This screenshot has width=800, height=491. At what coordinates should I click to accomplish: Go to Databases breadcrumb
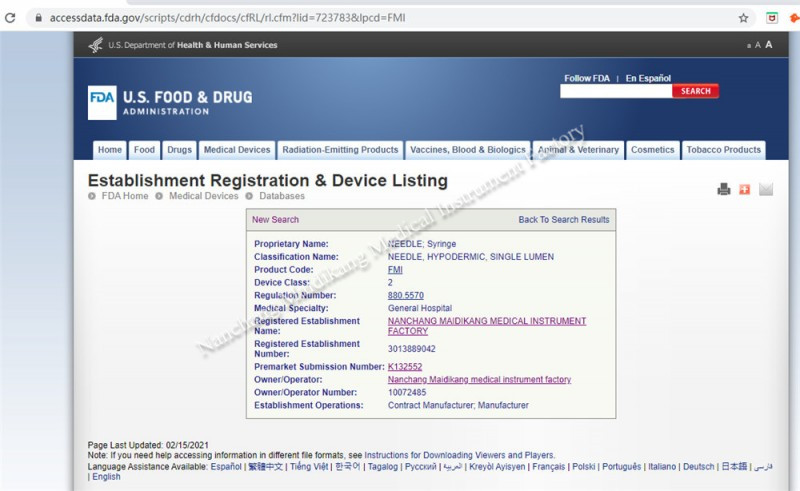click(282, 196)
